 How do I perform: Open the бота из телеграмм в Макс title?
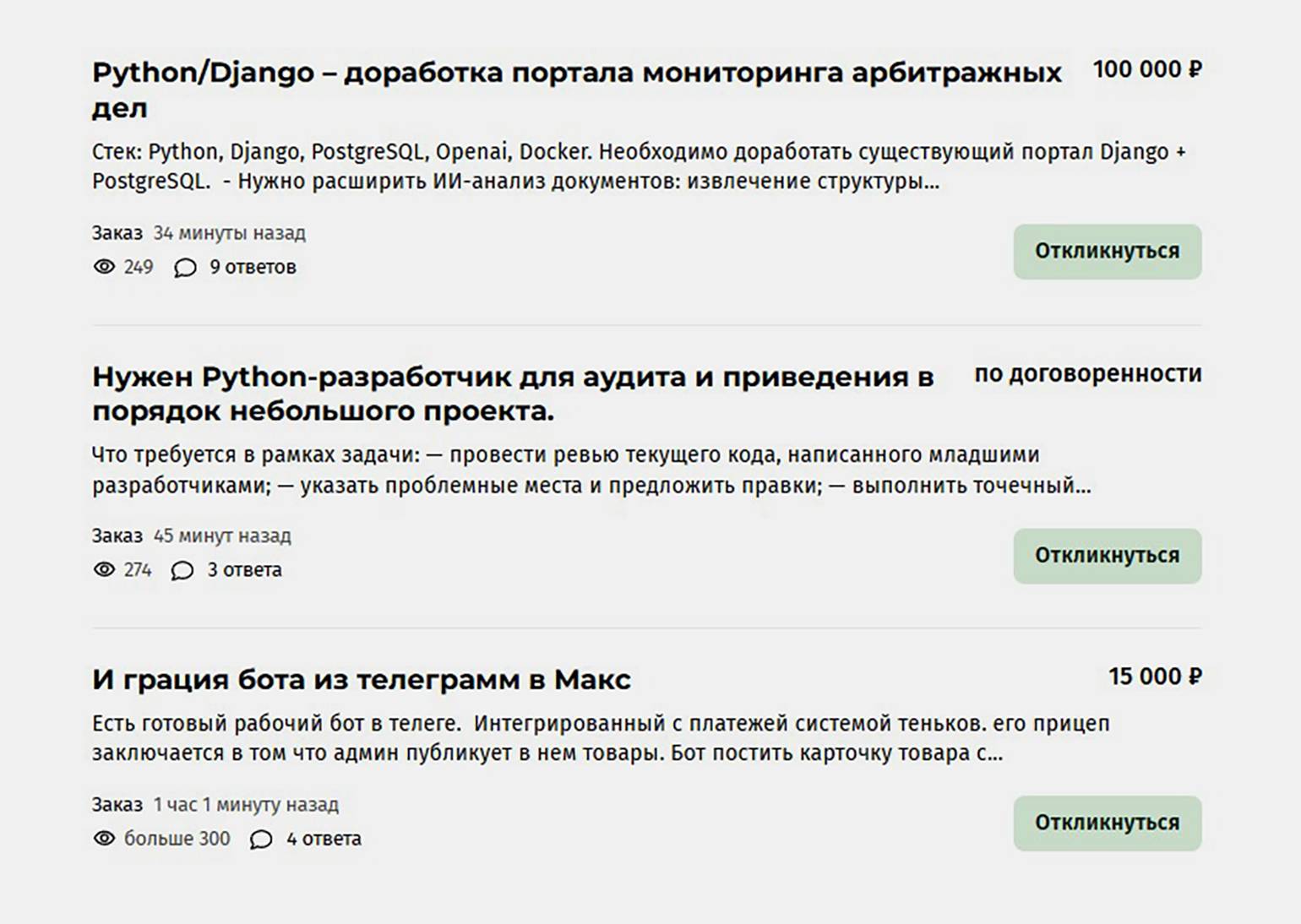click(362, 679)
